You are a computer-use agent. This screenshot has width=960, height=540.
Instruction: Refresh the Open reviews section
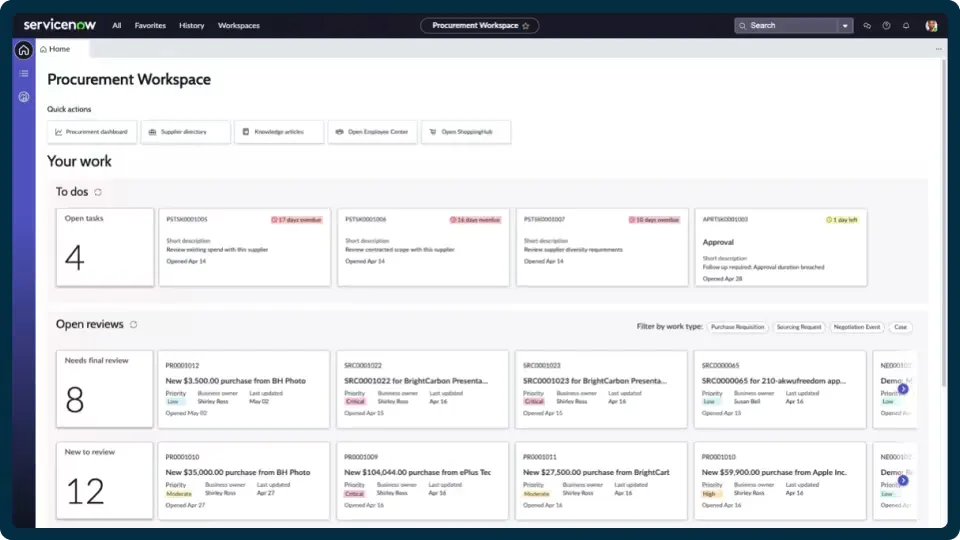[133, 324]
